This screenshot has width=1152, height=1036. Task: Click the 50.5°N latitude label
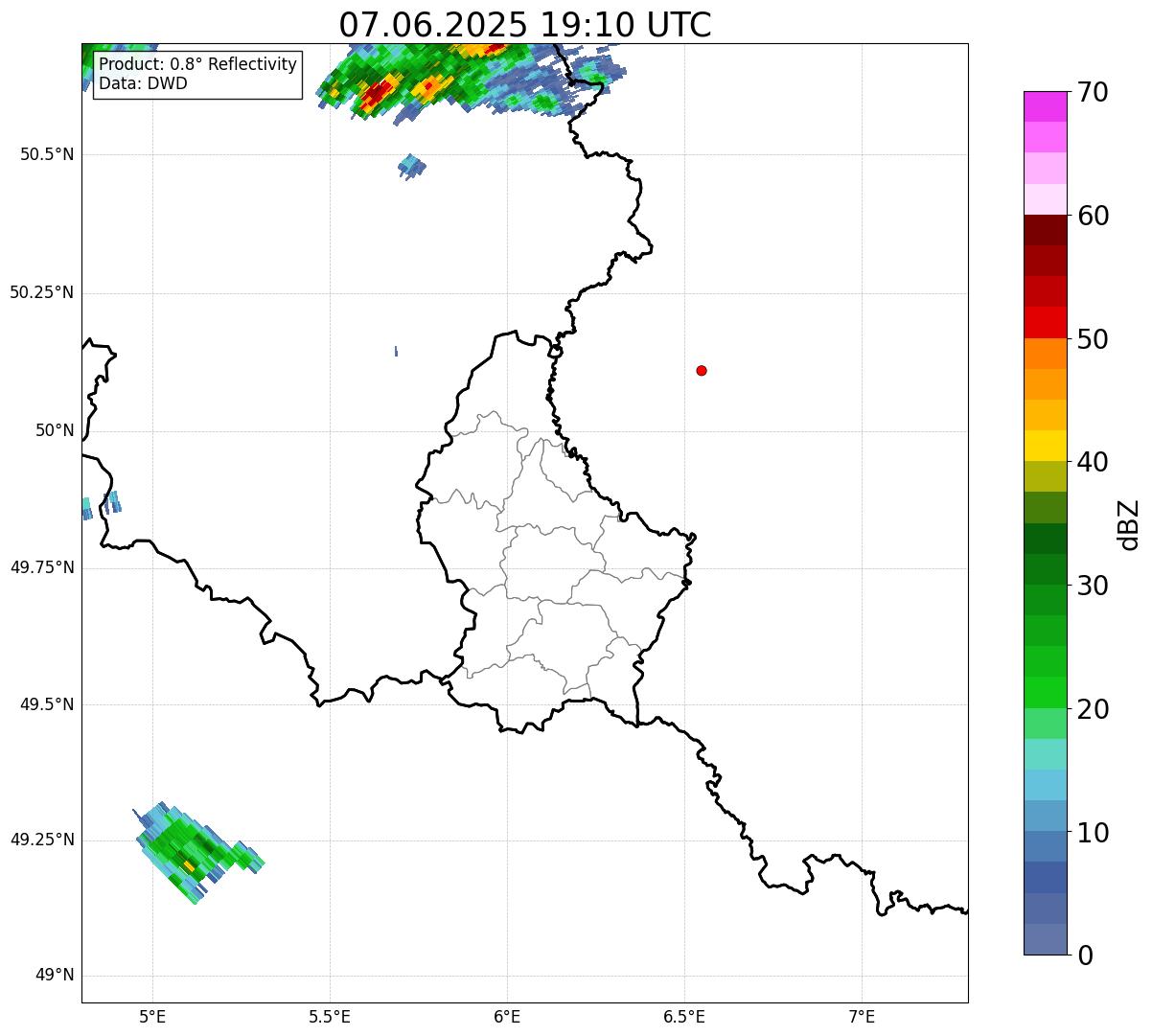click(x=47, y=154)
